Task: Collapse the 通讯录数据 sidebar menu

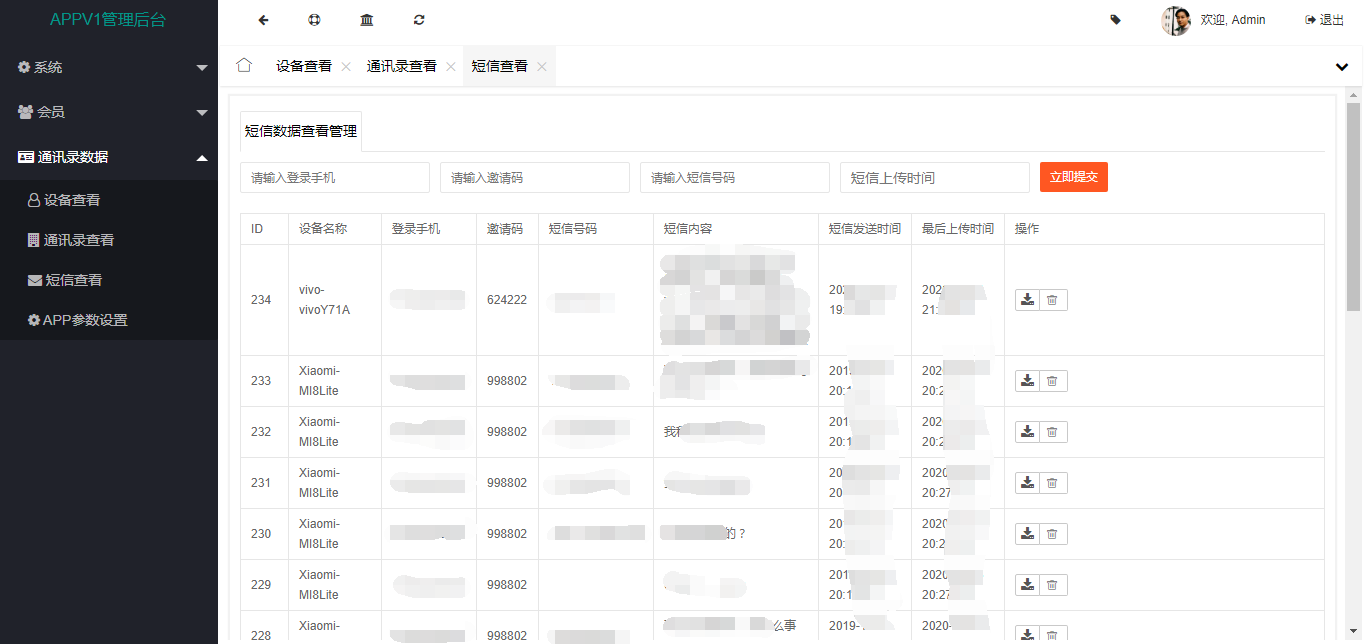Action: click(x=109, y=157)
